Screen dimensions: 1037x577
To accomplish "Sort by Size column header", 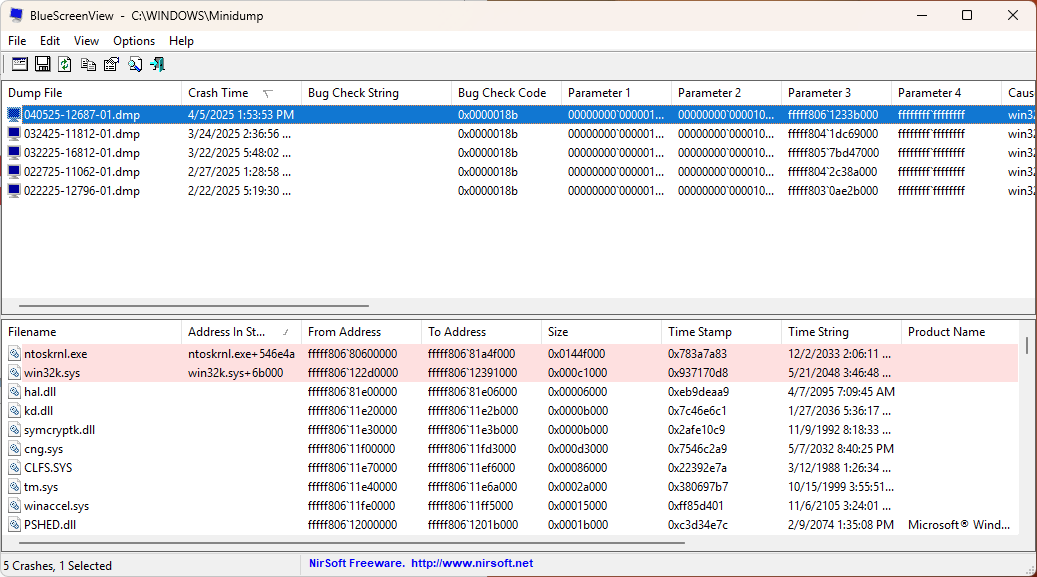I will pos(602,332).
